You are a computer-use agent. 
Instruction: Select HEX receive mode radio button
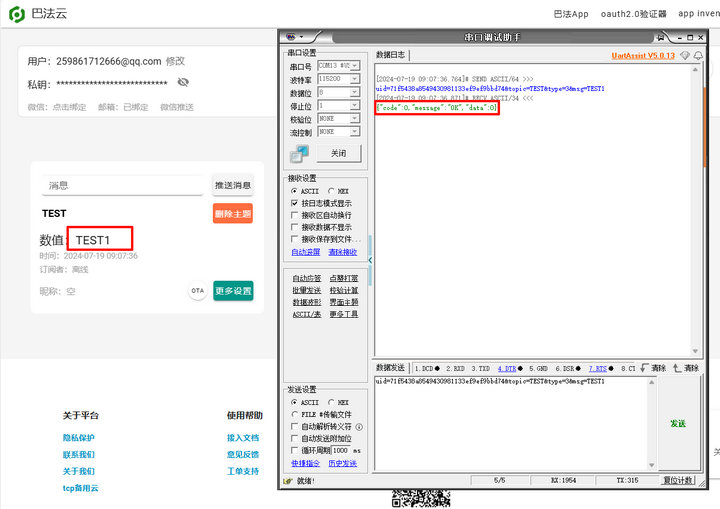pos(332,191)
